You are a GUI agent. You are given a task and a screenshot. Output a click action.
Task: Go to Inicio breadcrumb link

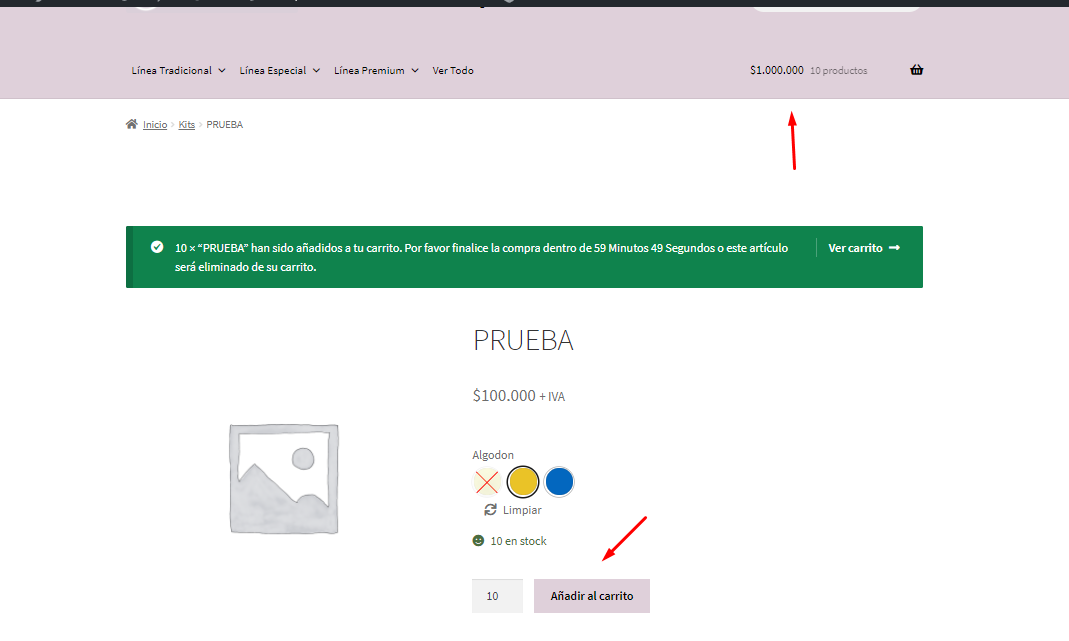click(x=155, y=125)
